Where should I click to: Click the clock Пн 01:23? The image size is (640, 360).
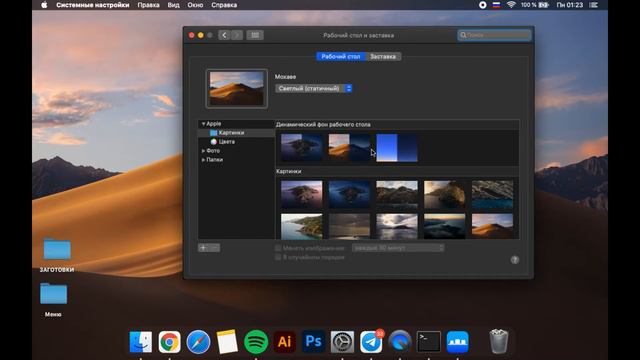(x=569, y=5)
